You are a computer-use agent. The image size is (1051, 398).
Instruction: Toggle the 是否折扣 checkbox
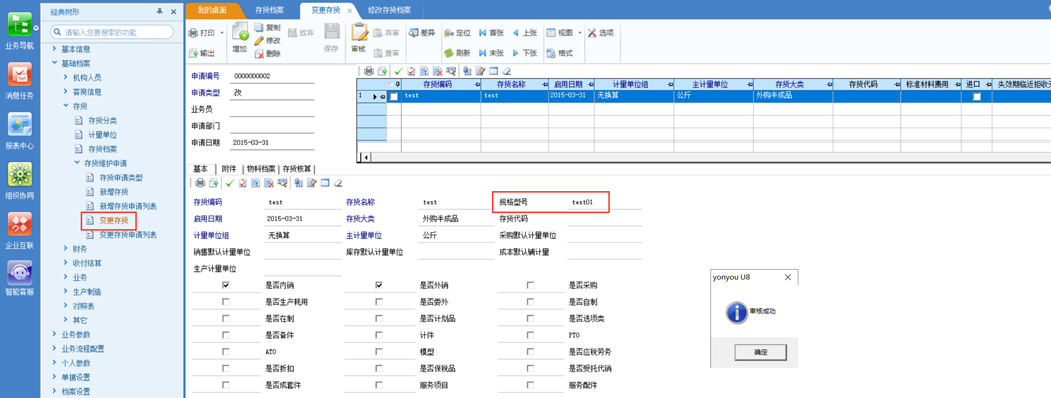pos(225,369)
